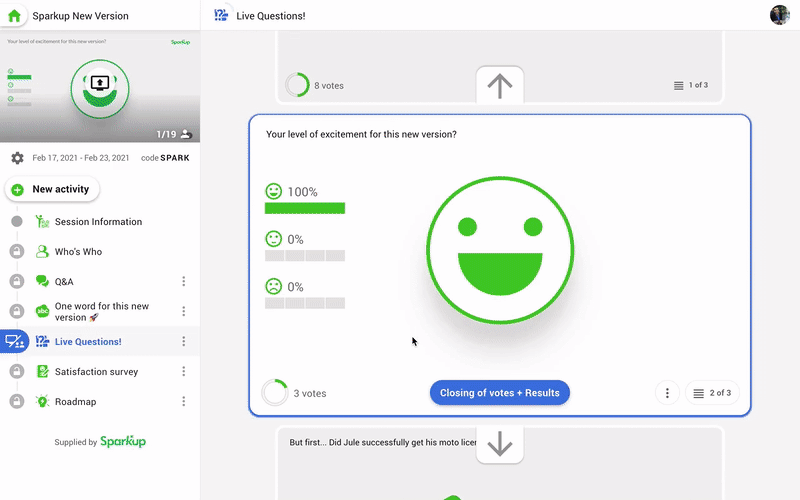Click the happy smiley 100% icon

(273, 191)
